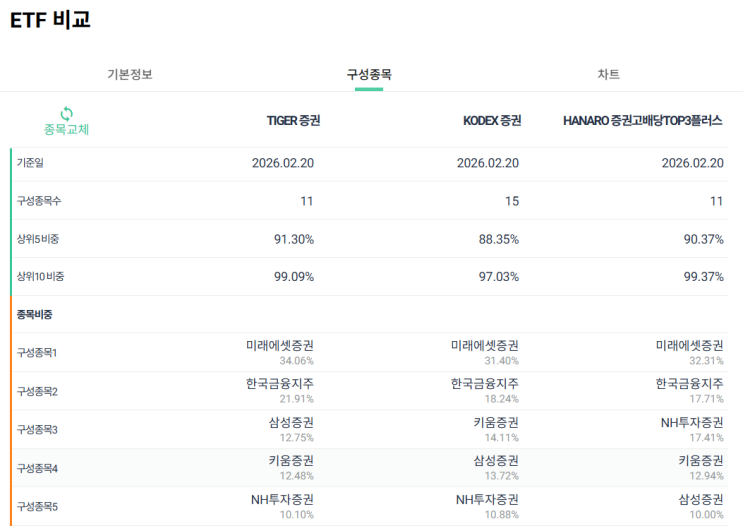Switch to the 기본정보 tab
Image resolution: width=743 pixels, height=526 pixels.
tap(130, 74)
